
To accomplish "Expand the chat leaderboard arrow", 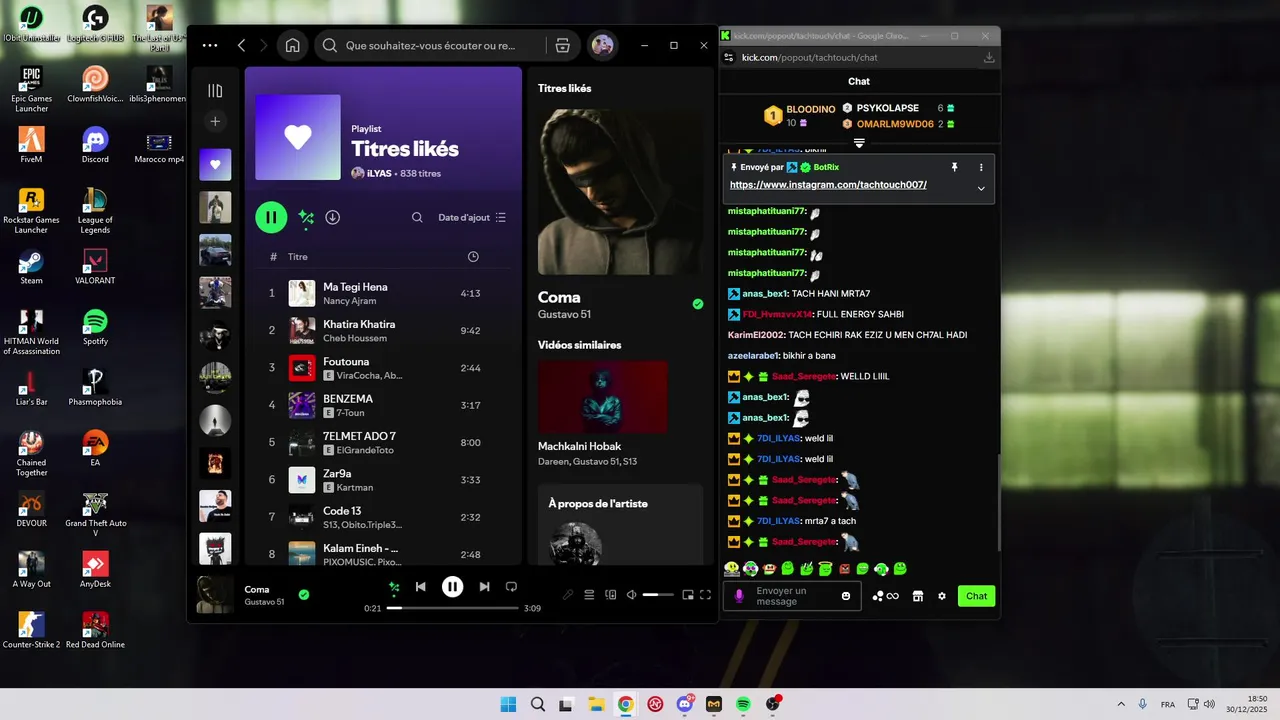I will point(859,144).
